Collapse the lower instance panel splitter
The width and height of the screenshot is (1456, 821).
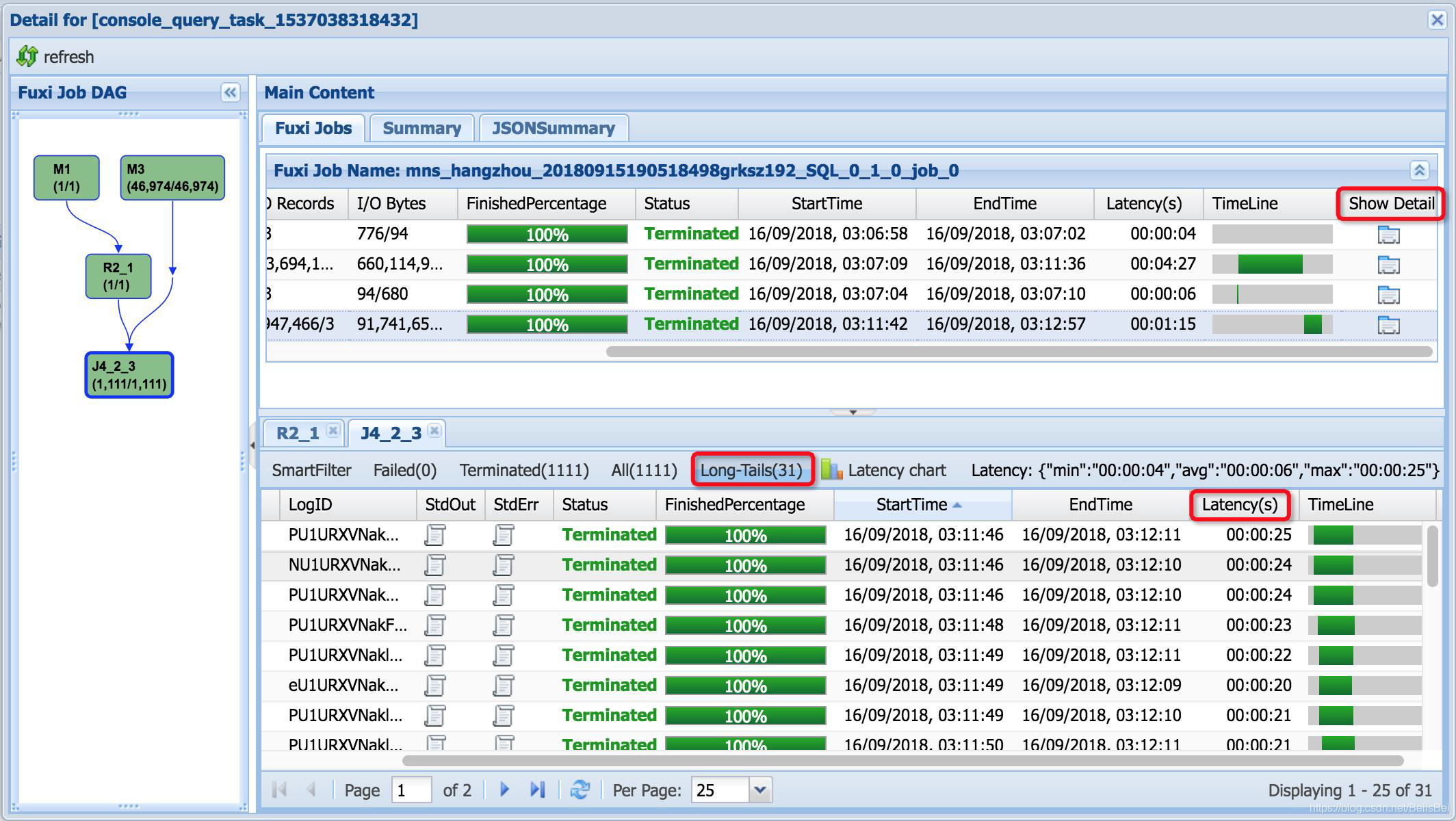(853, 412)
